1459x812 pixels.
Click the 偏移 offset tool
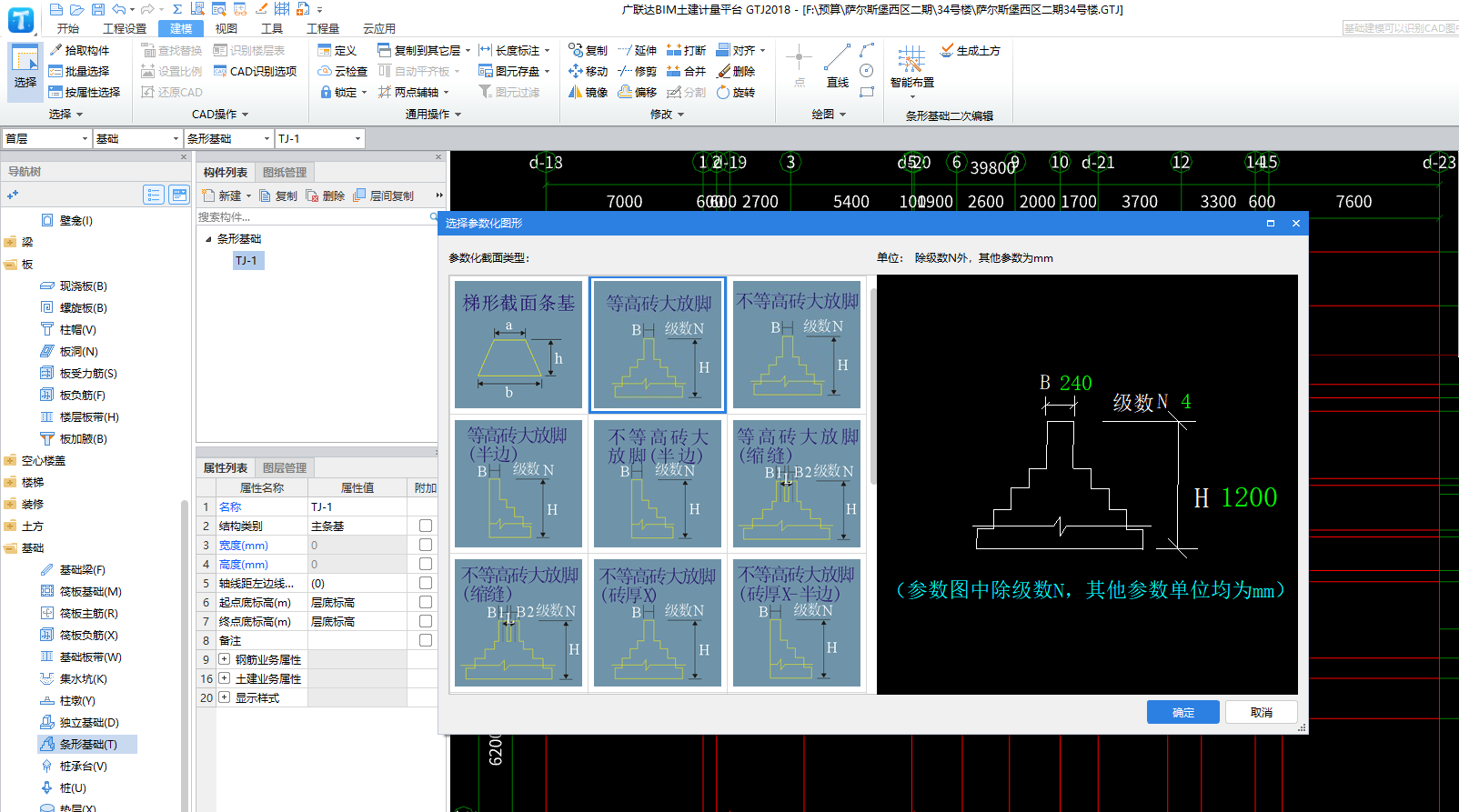[638, 92]
